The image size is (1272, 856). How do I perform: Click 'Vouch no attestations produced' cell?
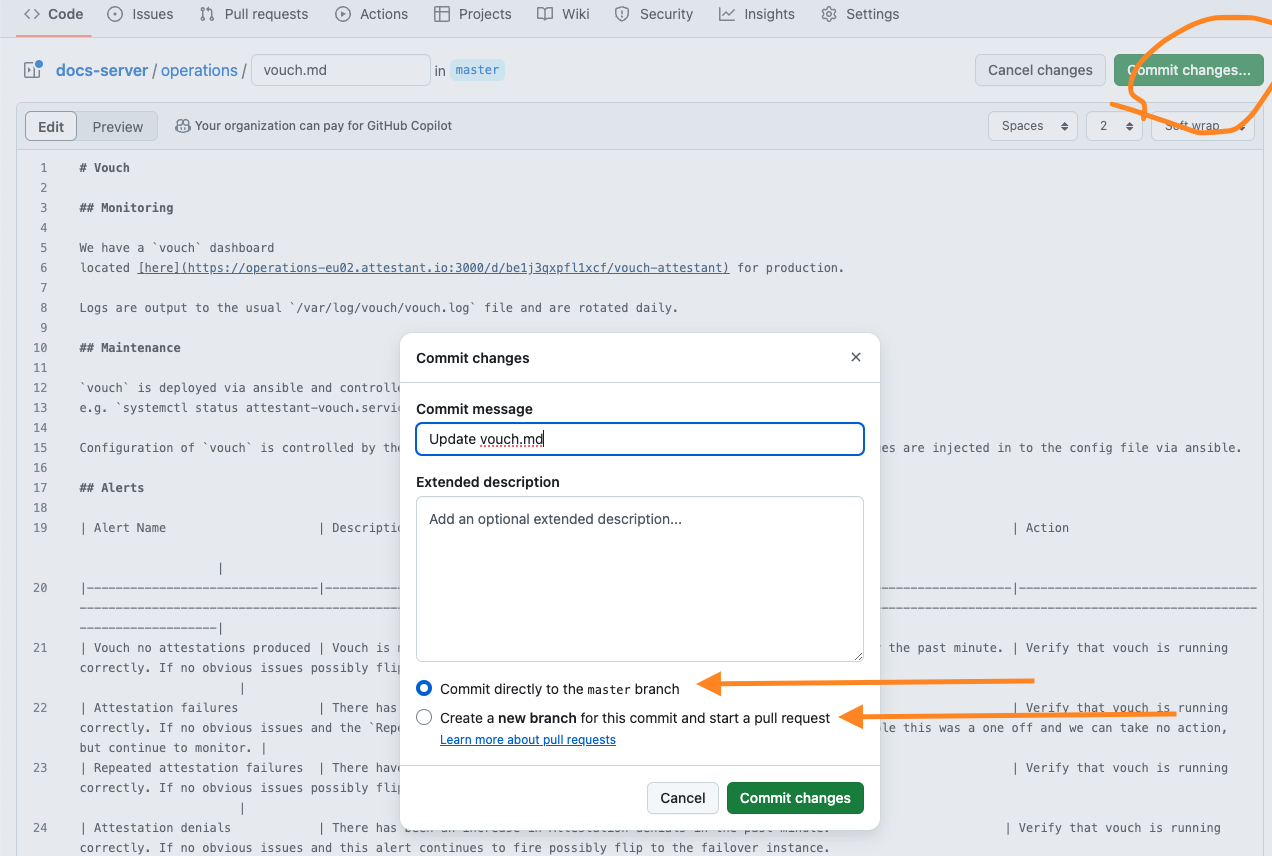point(202,648)
